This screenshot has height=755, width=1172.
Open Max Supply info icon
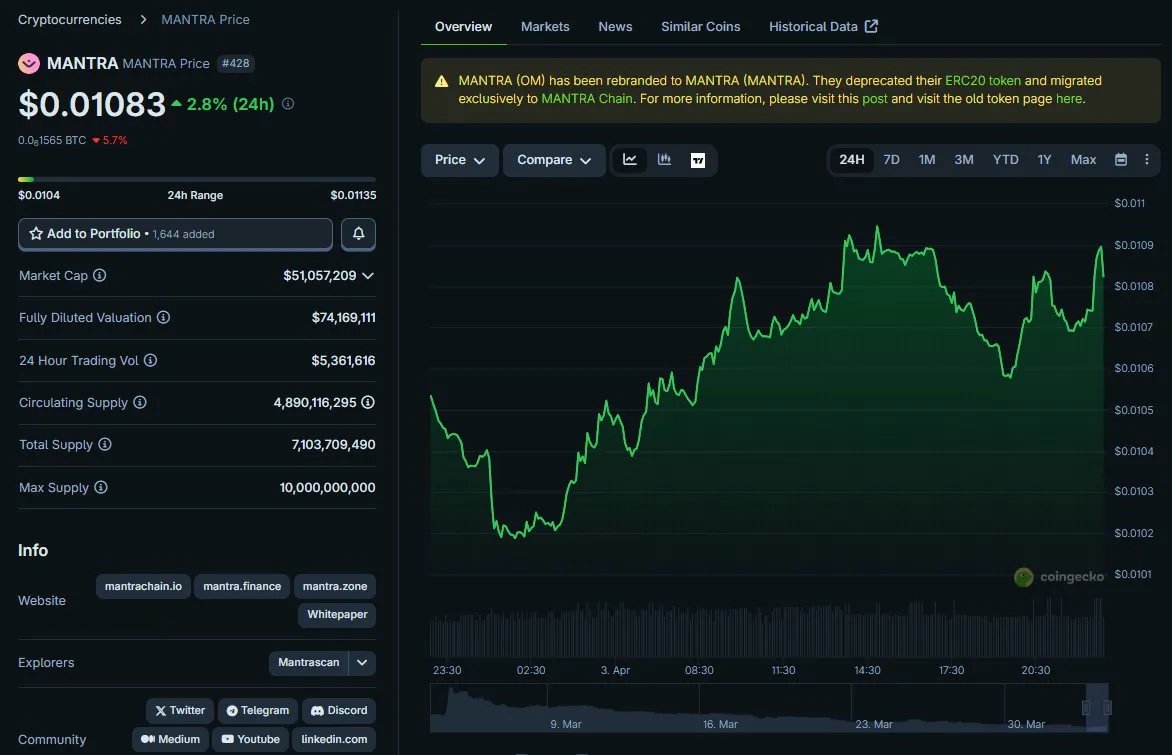pyautogui.click(x=101, y=487)
